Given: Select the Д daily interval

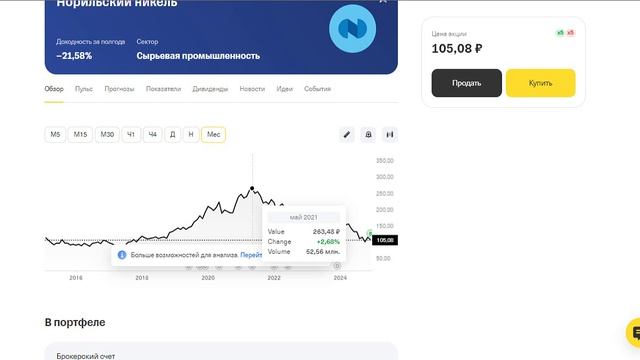Looking at the screenshot, I should [x=172, y=134].
